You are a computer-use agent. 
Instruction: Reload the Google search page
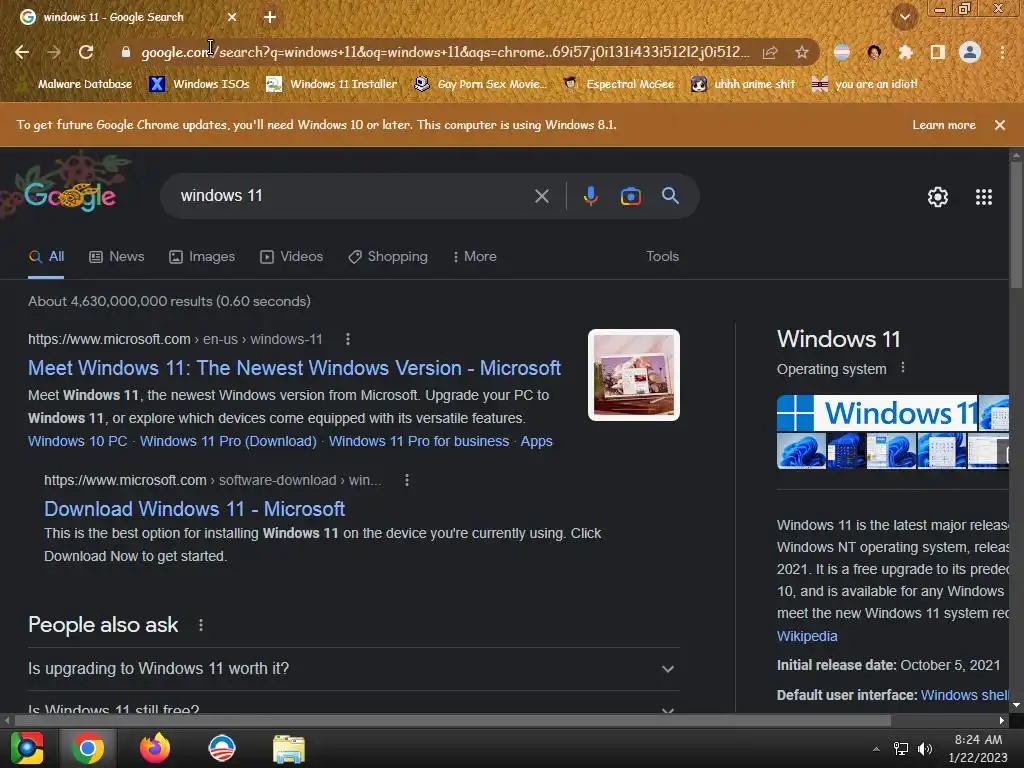tap(86, 52)
